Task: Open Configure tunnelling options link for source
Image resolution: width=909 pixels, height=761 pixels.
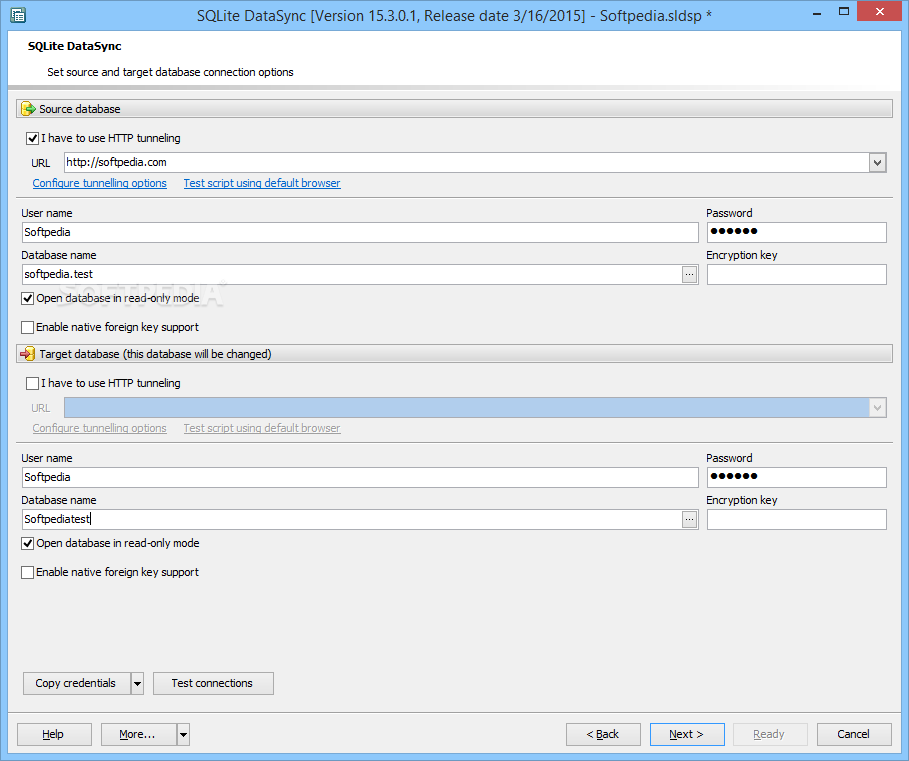Action: 100,183
